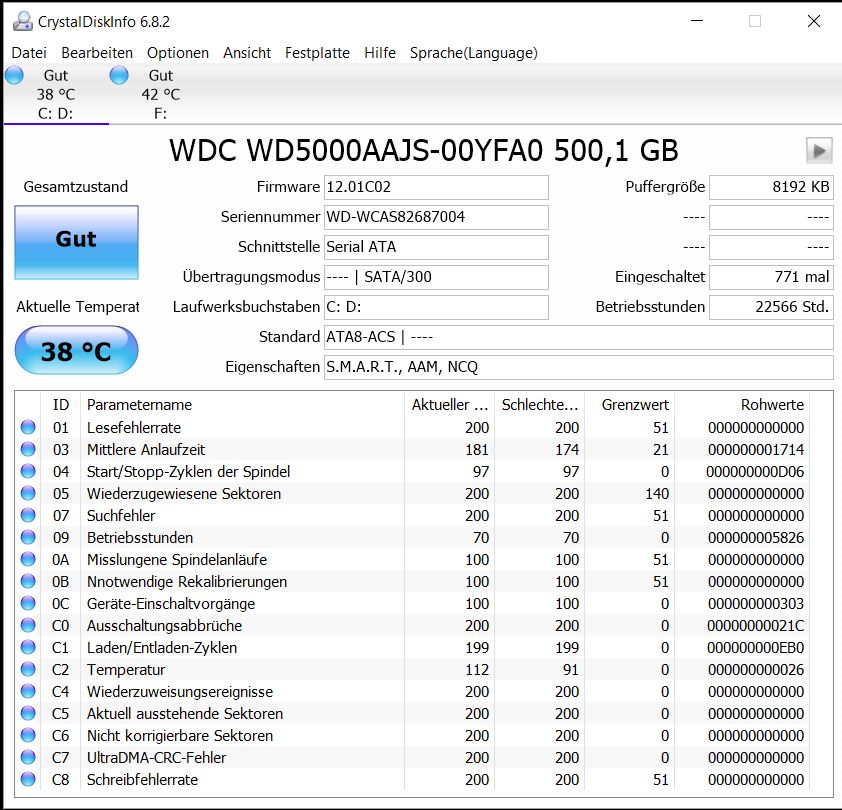Select raw value 000000000EB0
Screen dimensions: 842x810
pos(756,648)
